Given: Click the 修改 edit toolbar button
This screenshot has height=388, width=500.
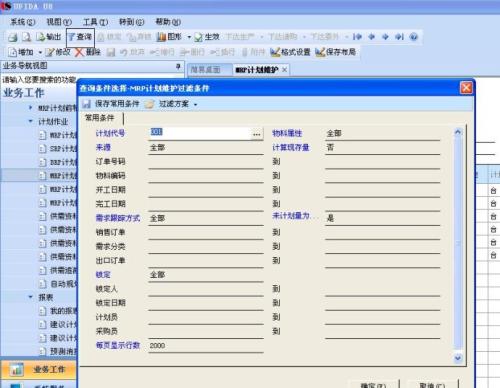Looking at the screenshot, I should pos(58,52).
